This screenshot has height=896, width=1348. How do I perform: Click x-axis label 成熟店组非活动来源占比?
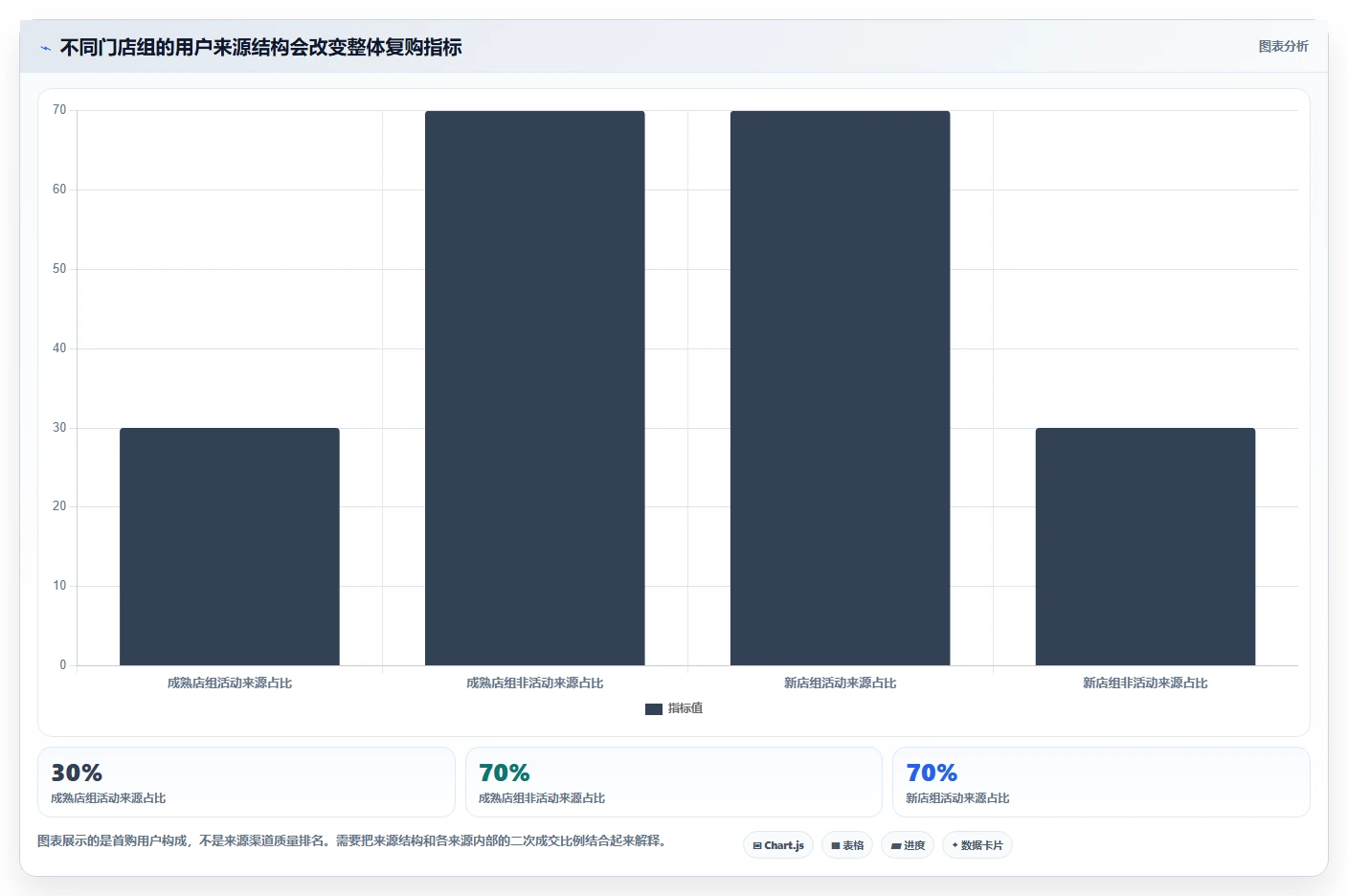(x=535, y=683)
